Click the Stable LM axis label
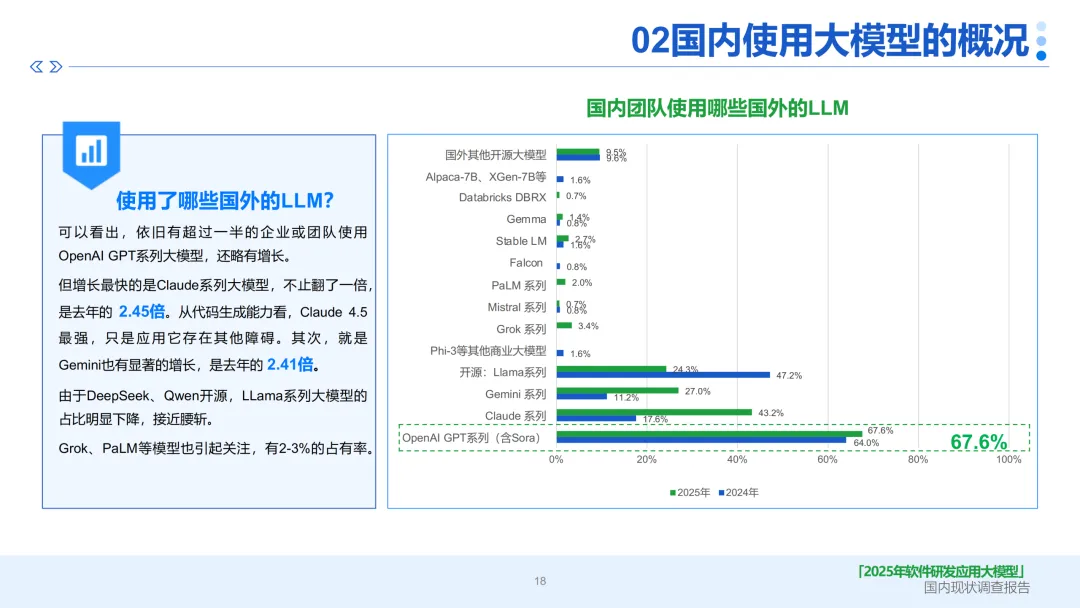Image resolution: width=1080 pixels, height=608 pixels. 521,241
